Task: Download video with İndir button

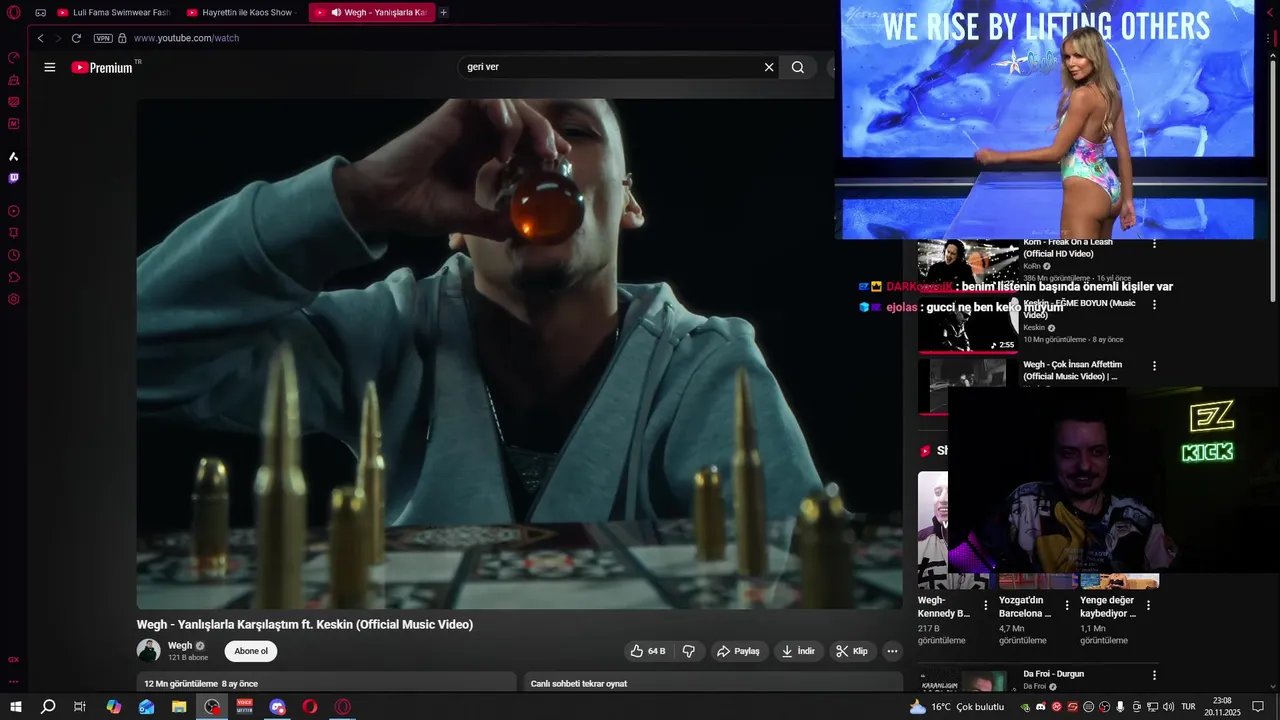Action: click(x=798, y=651)
